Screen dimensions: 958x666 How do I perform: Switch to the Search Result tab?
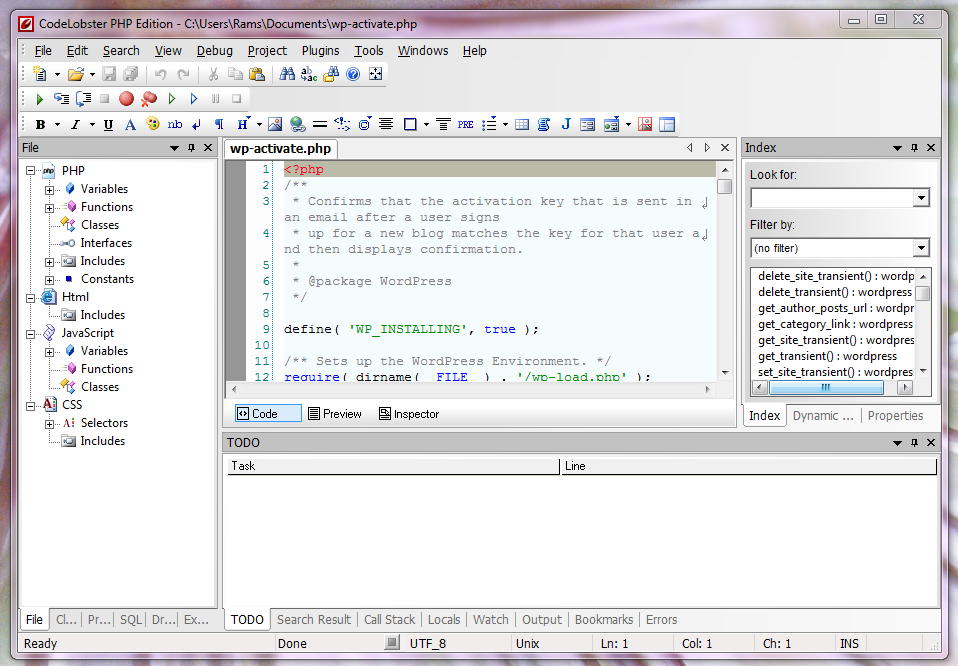pyautogui.click(x=314, y=620)
